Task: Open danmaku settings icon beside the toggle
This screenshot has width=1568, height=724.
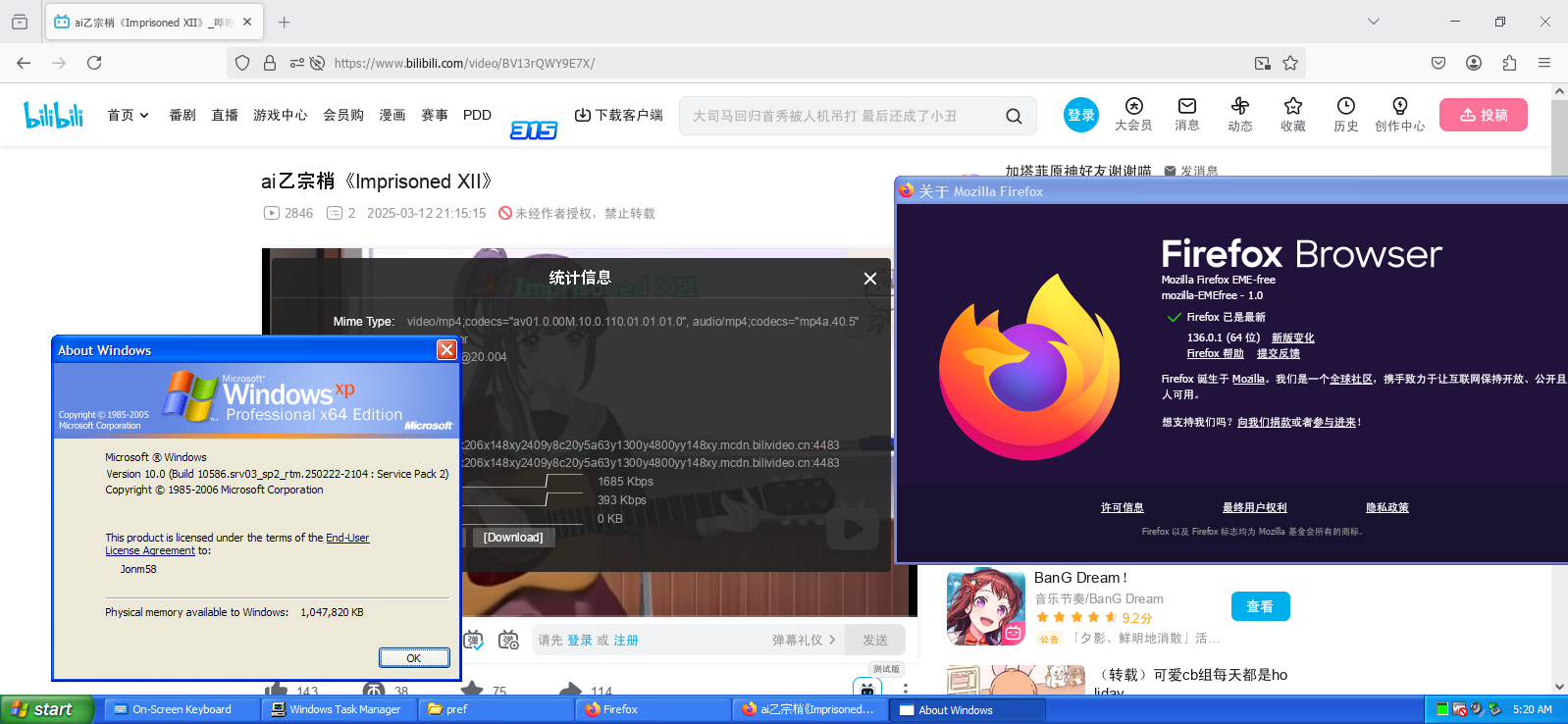Action: coord(508,640)
